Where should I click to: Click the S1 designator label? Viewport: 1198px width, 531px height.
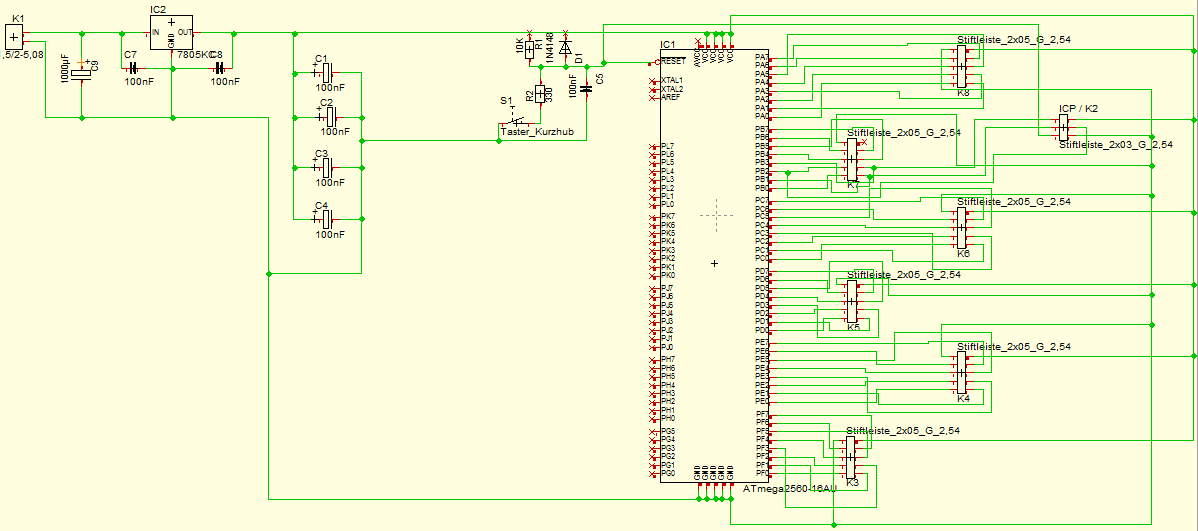click(x=506, y=101)
